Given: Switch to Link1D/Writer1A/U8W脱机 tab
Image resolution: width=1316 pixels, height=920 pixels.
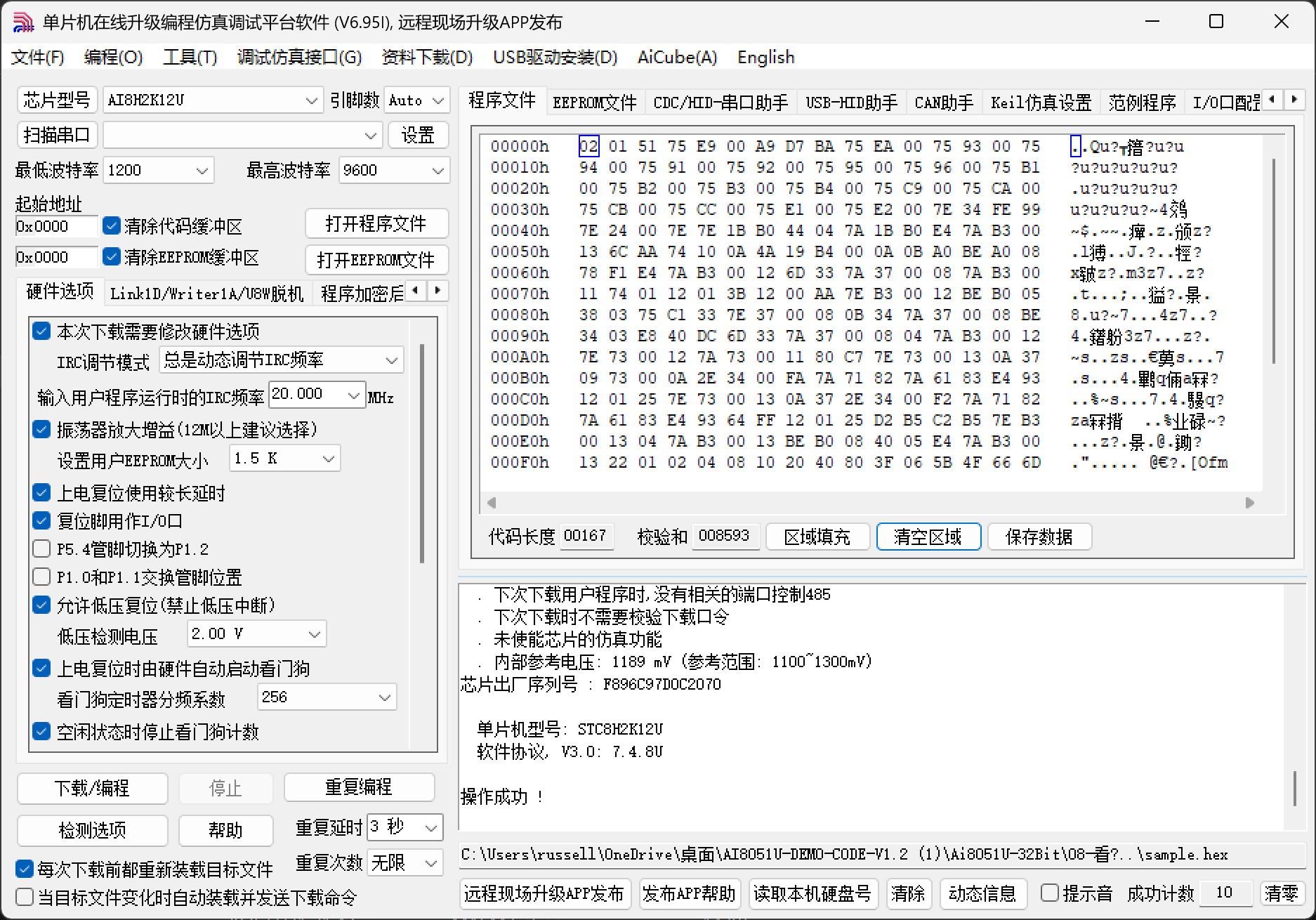Looking at the screenshot, I should point(206,293).
